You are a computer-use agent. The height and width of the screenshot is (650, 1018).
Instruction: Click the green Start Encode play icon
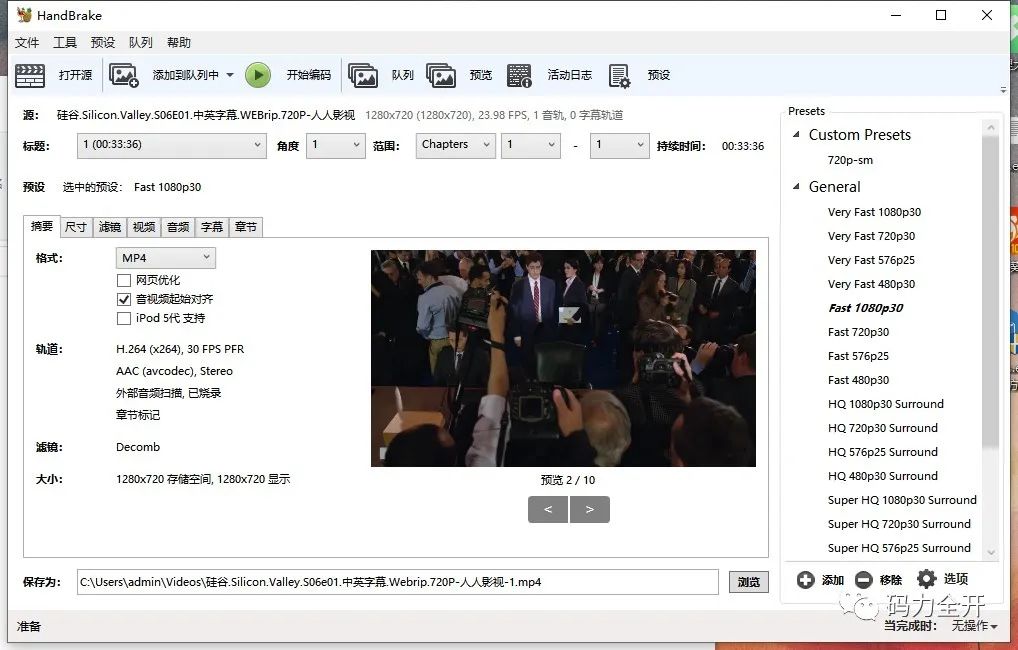[x=258, y=75]
